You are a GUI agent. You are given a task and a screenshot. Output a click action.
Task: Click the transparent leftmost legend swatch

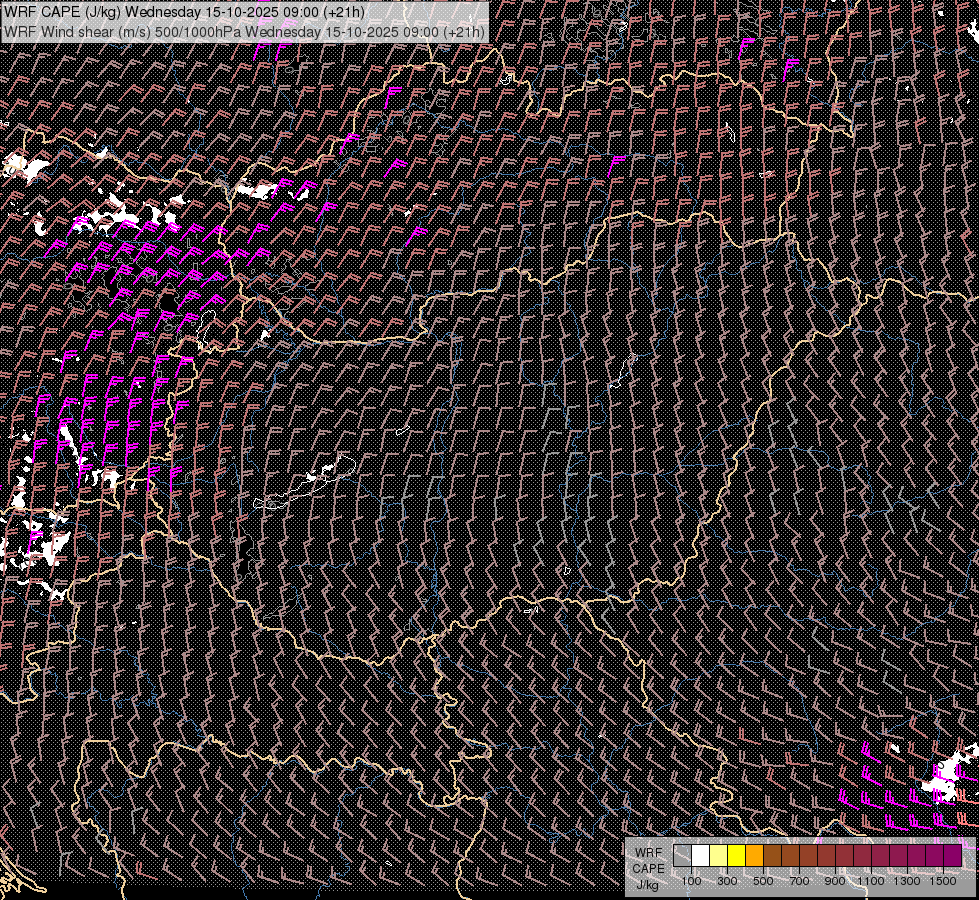(682, 856)
